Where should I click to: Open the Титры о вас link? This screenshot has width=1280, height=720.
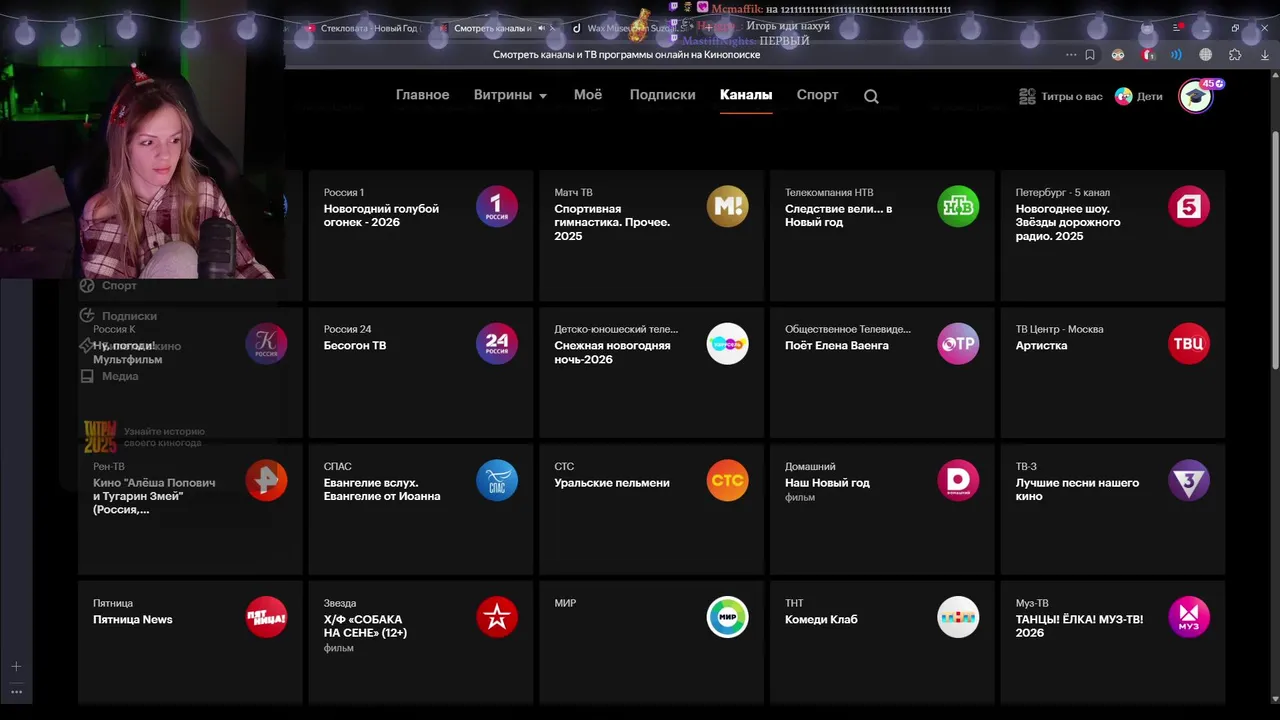pyautogui.click(x=1061, y=96)
